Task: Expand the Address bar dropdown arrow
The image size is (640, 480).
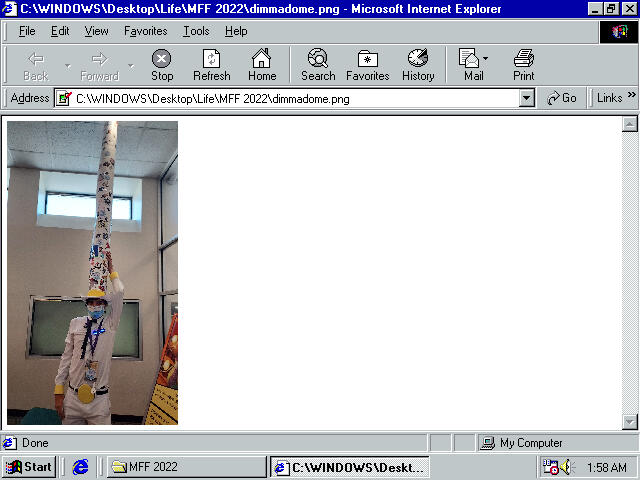Action: [527, 98]
